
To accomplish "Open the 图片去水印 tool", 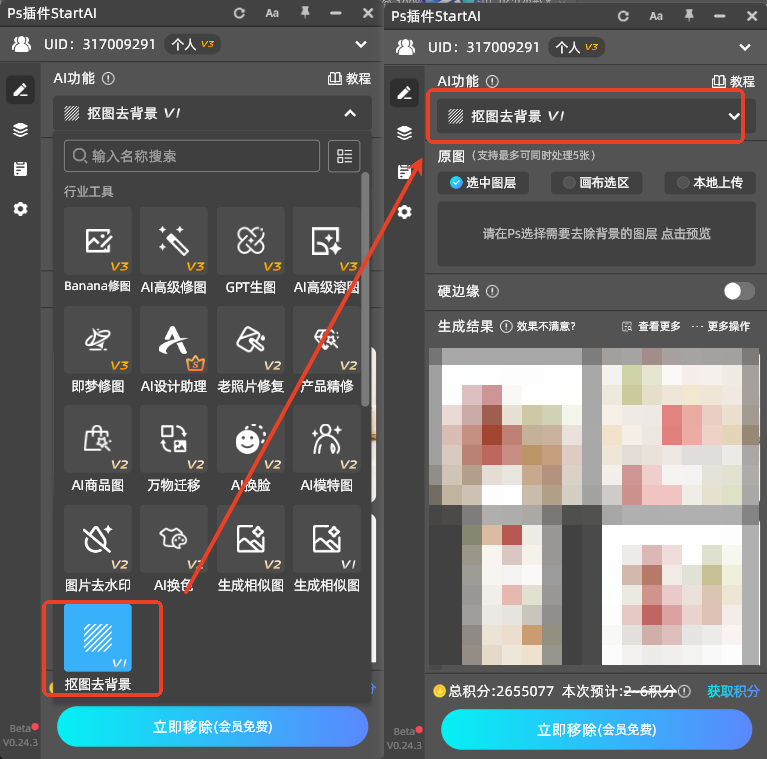I will coord(97,549).
